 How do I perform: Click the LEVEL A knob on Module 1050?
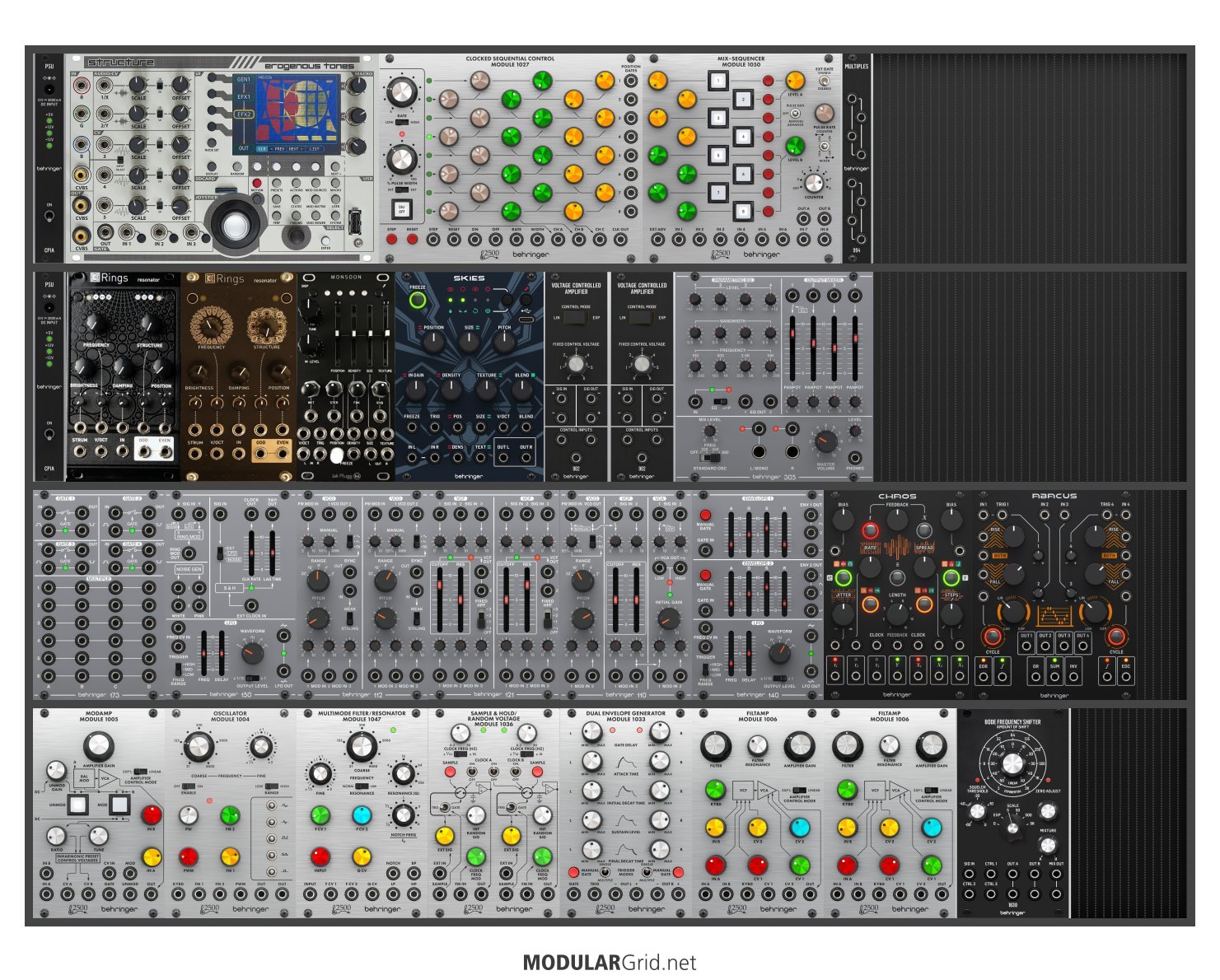795,80
